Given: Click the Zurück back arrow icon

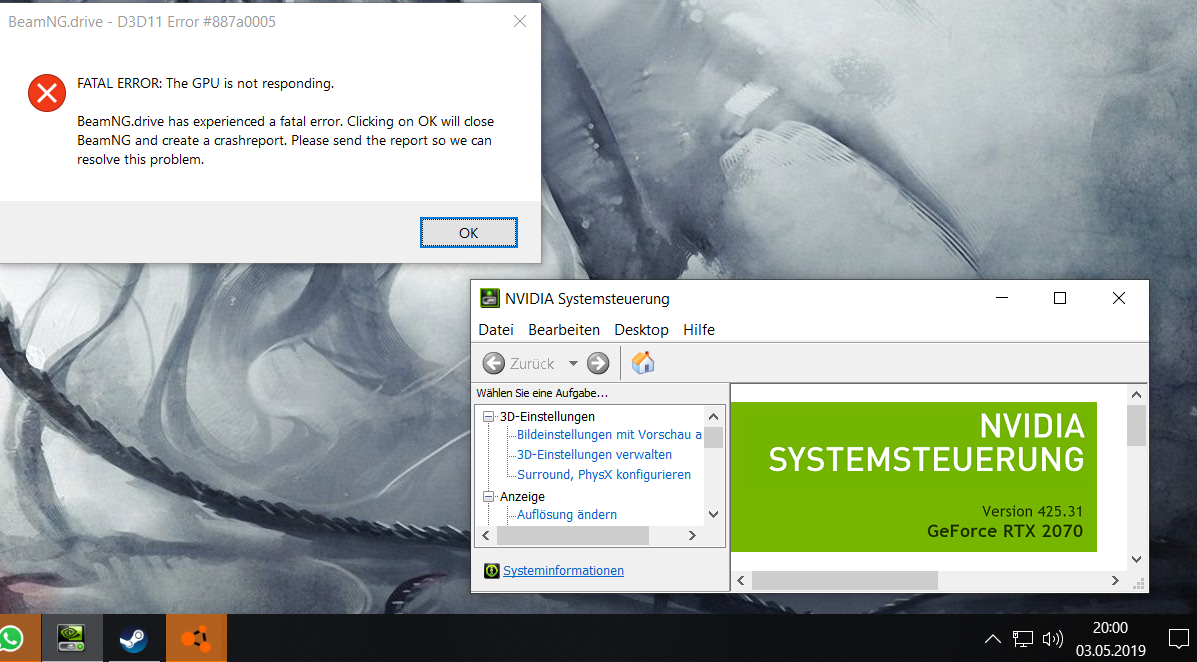Looking at the screenshot, I should (x=493, y=363).
